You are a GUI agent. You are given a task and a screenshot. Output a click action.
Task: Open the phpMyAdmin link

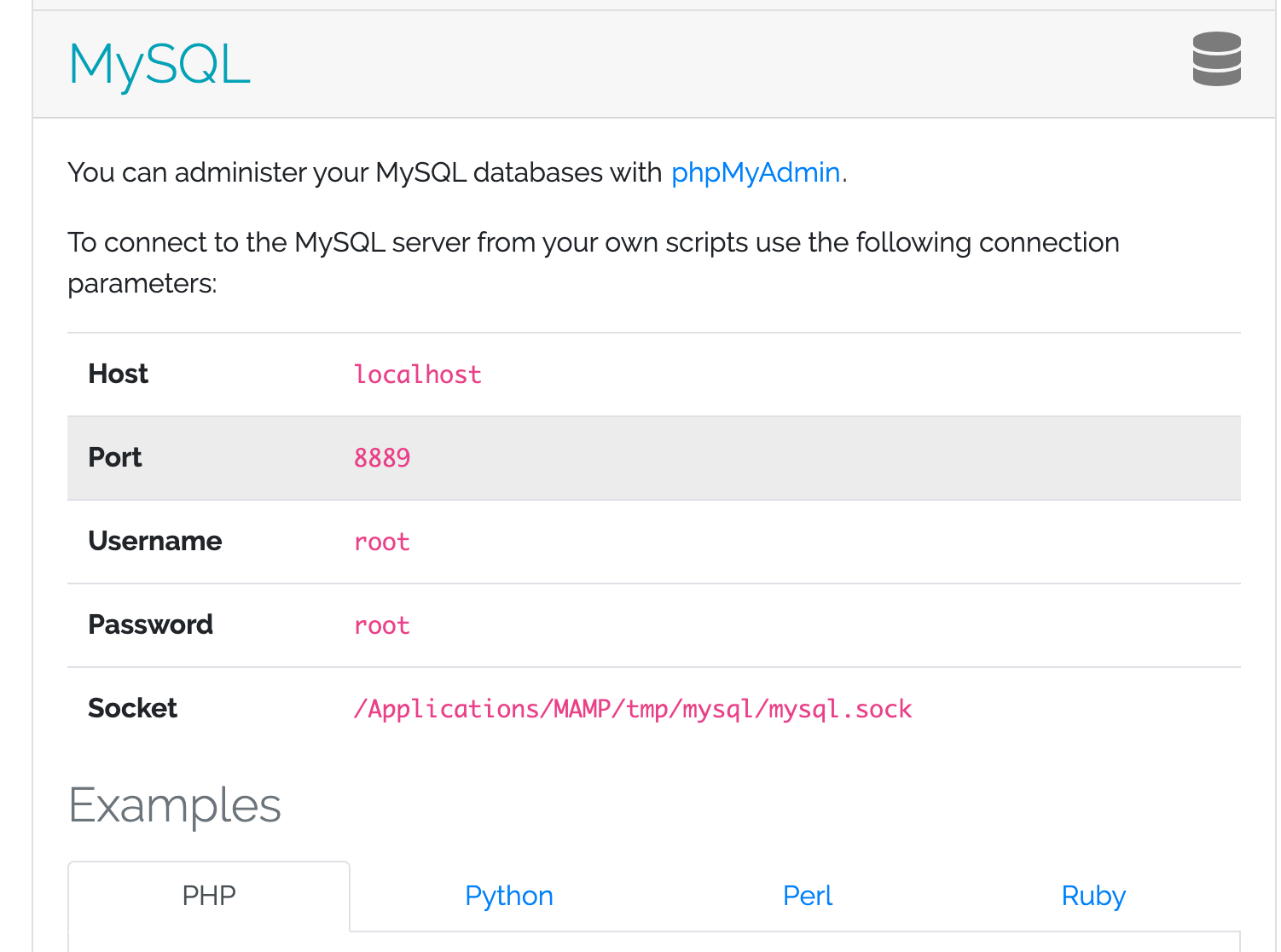[756, 172]
